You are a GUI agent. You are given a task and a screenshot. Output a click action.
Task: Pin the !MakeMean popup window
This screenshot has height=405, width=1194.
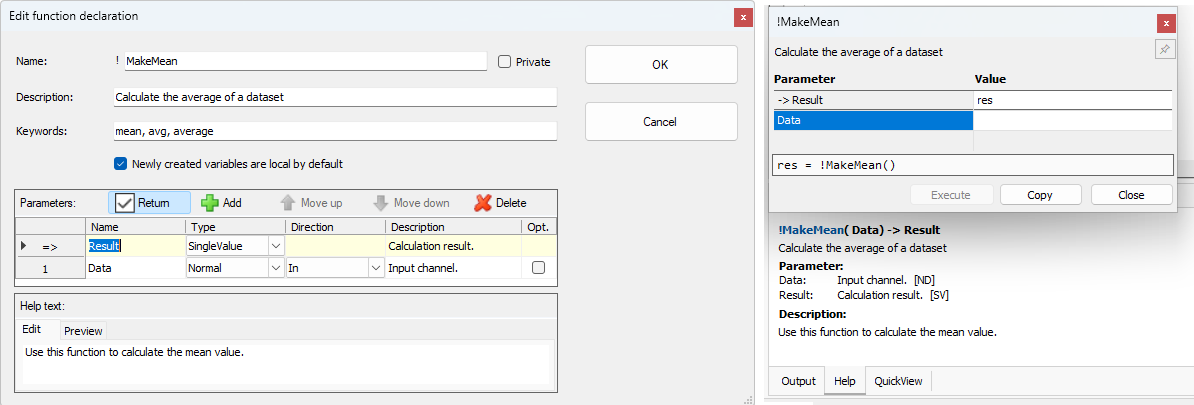[1165, 50]
